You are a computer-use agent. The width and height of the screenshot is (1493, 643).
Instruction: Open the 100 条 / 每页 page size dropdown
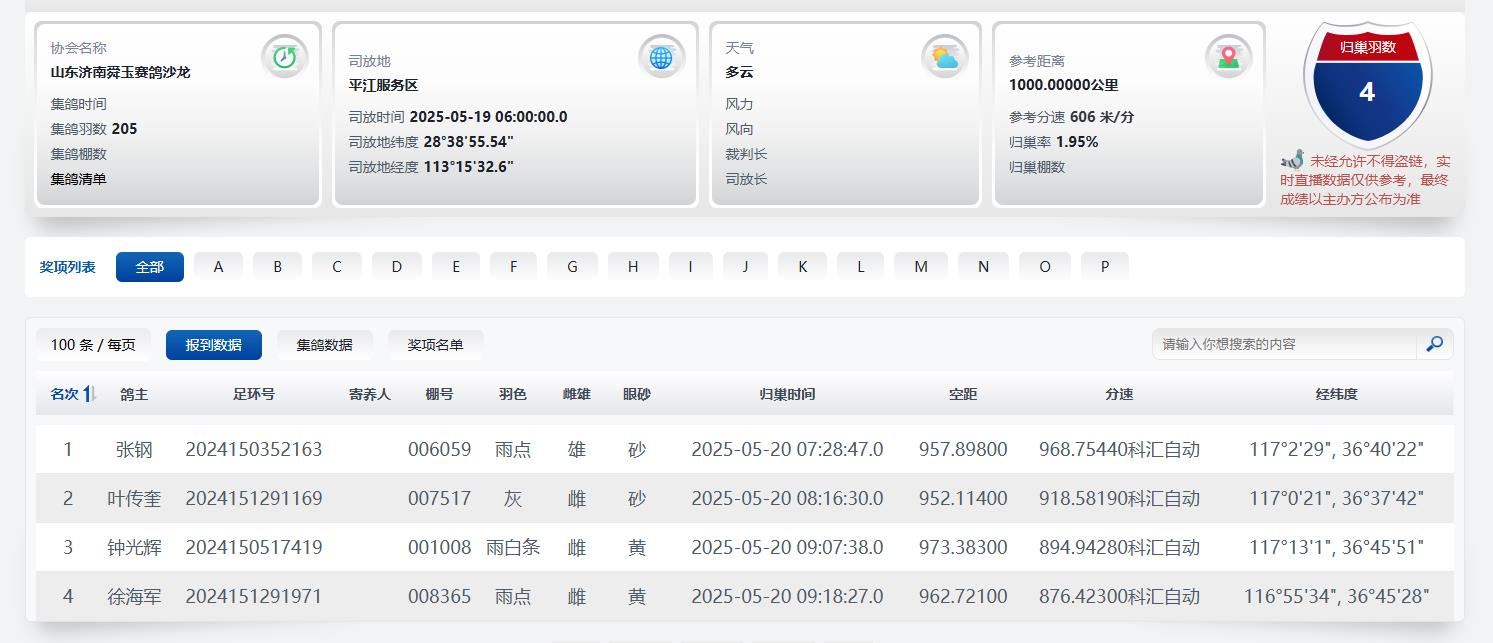click(93, 345)
